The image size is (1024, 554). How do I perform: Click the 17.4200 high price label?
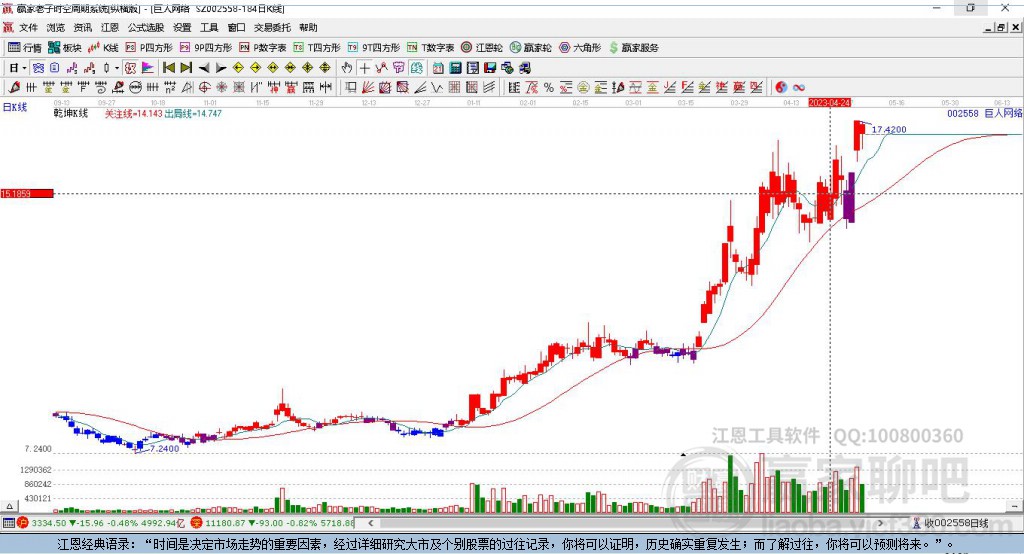tap(889, 129)
